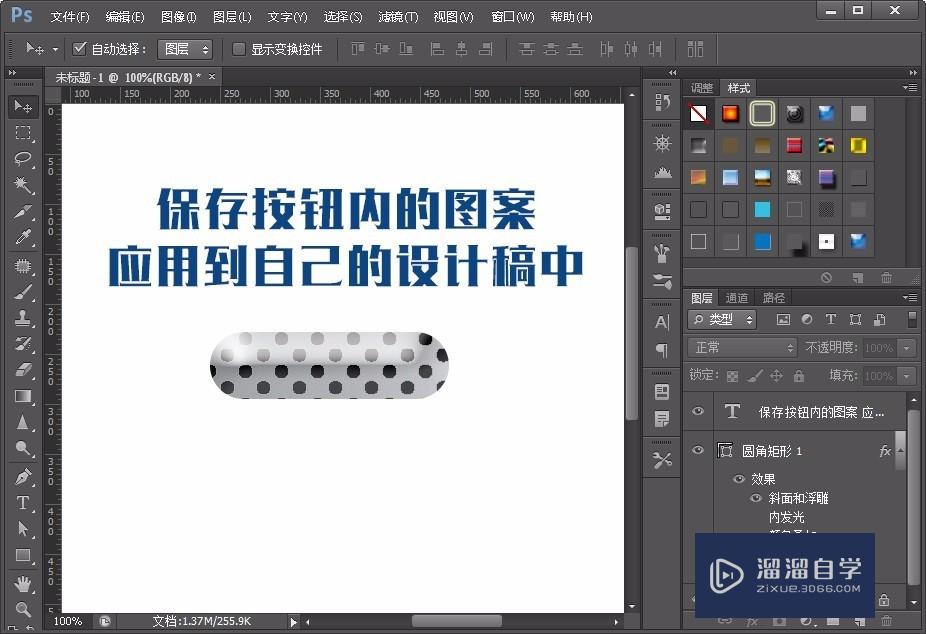Collapse effects using fx arrow on 圆角矩形 1

(x=901, y=451)
